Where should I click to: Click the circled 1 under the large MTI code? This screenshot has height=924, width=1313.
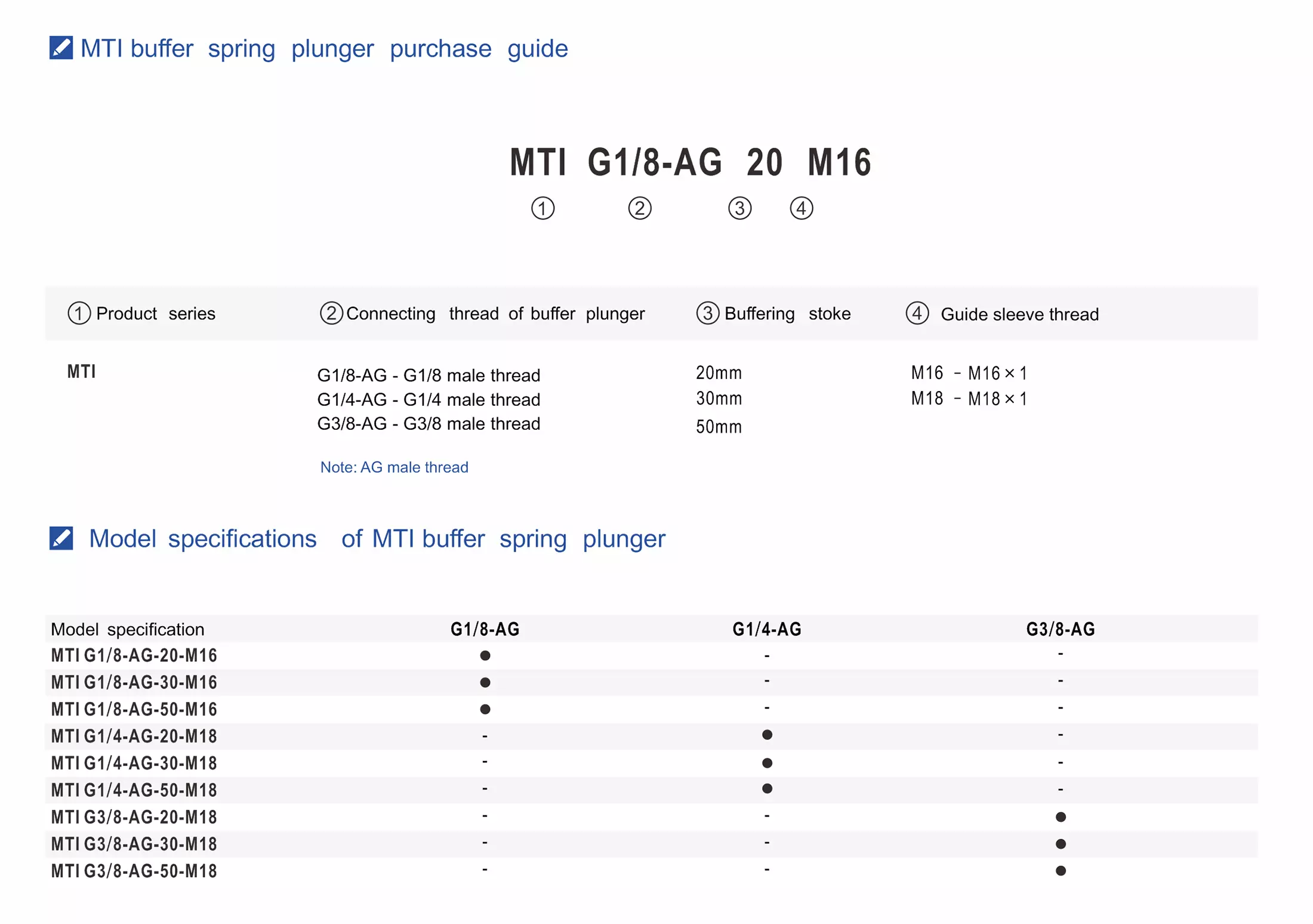pos(543,208)
